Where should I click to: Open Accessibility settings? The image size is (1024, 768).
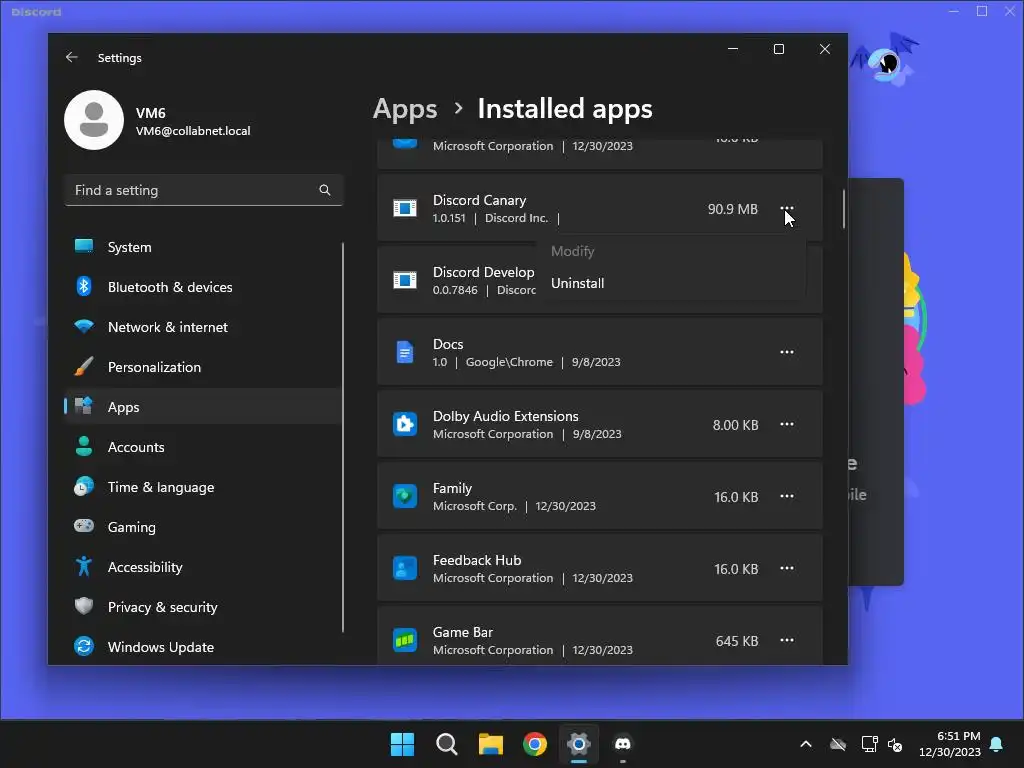tap(204, 567)
